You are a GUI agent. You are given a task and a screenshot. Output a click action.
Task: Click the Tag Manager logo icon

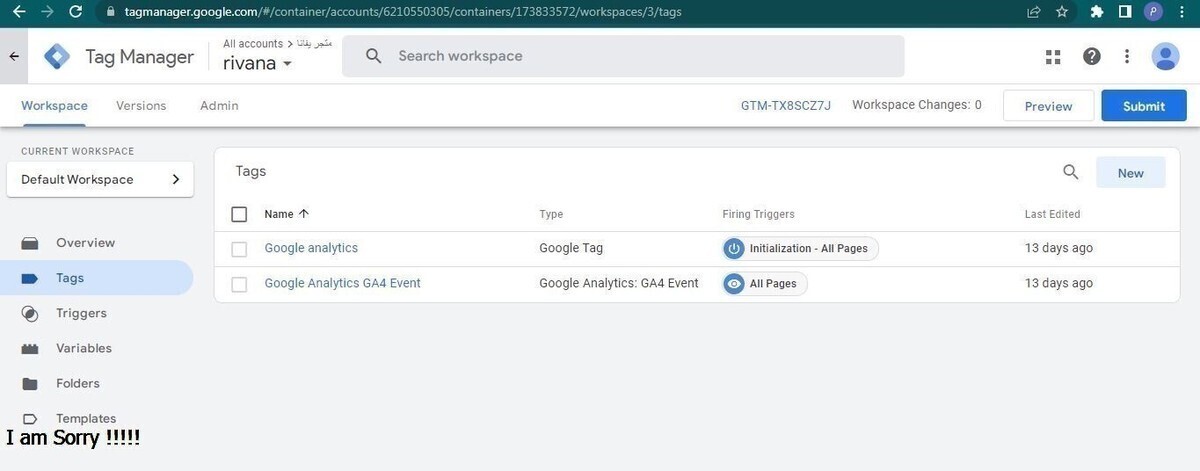57,57
